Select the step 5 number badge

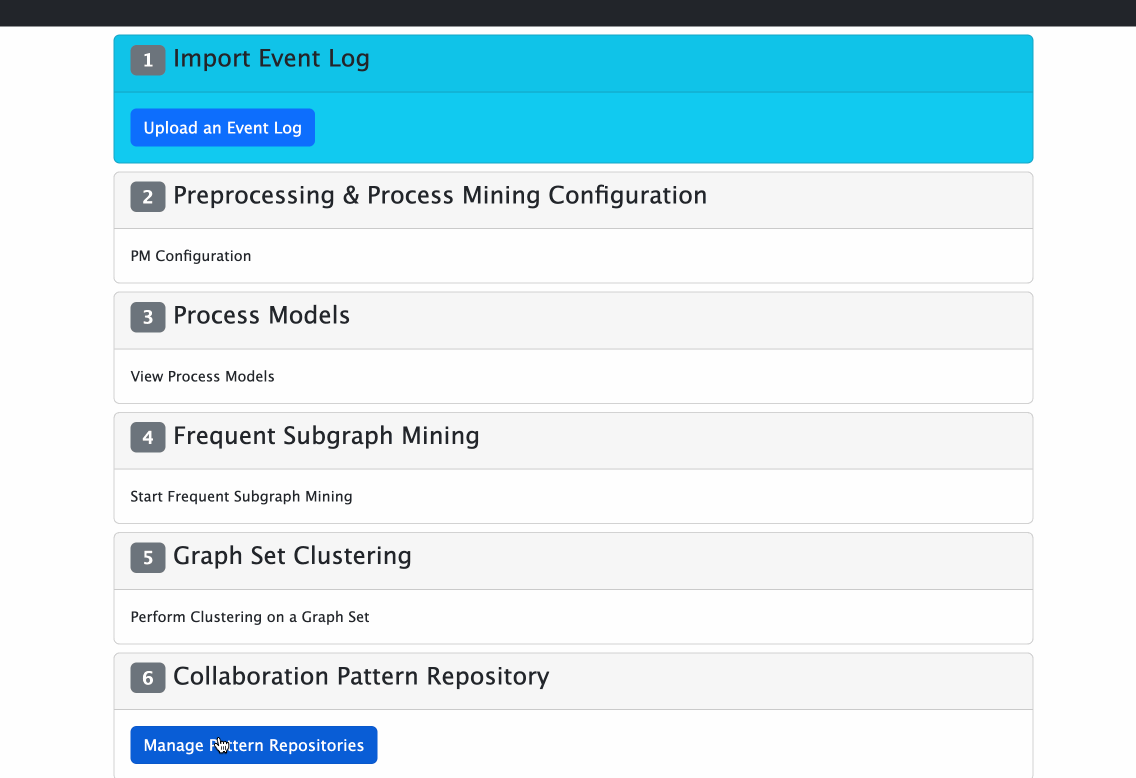pos(148,557)
